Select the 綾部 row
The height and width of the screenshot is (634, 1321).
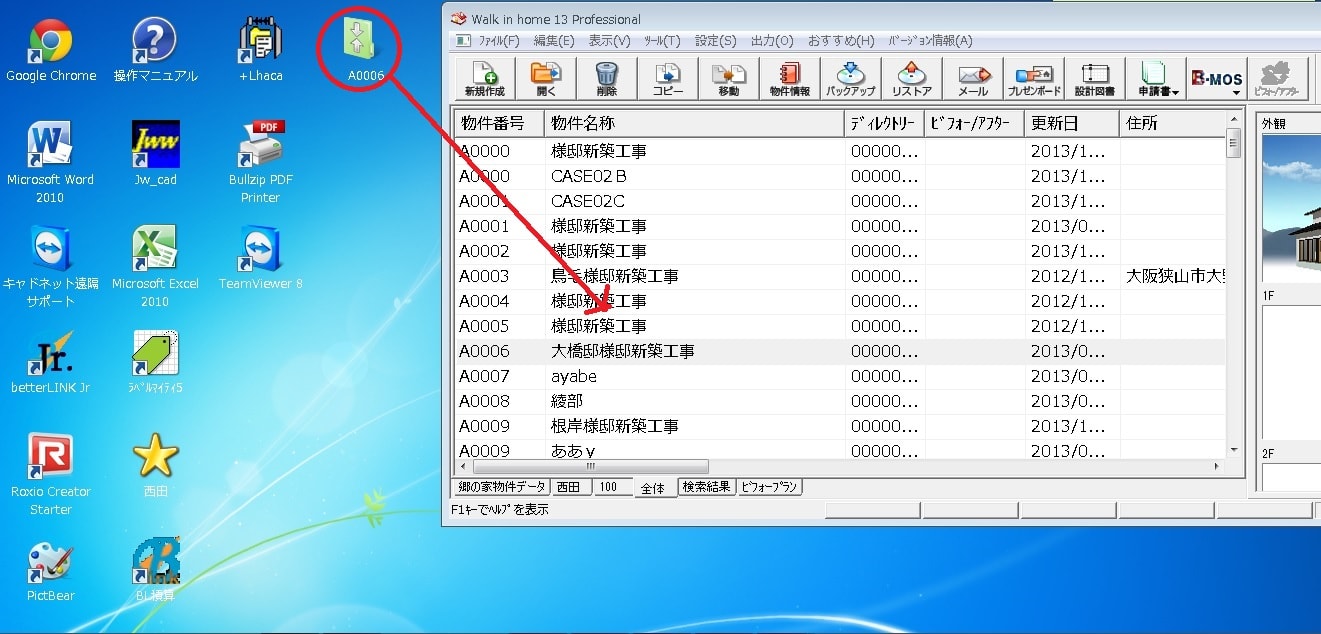(840, 401)
